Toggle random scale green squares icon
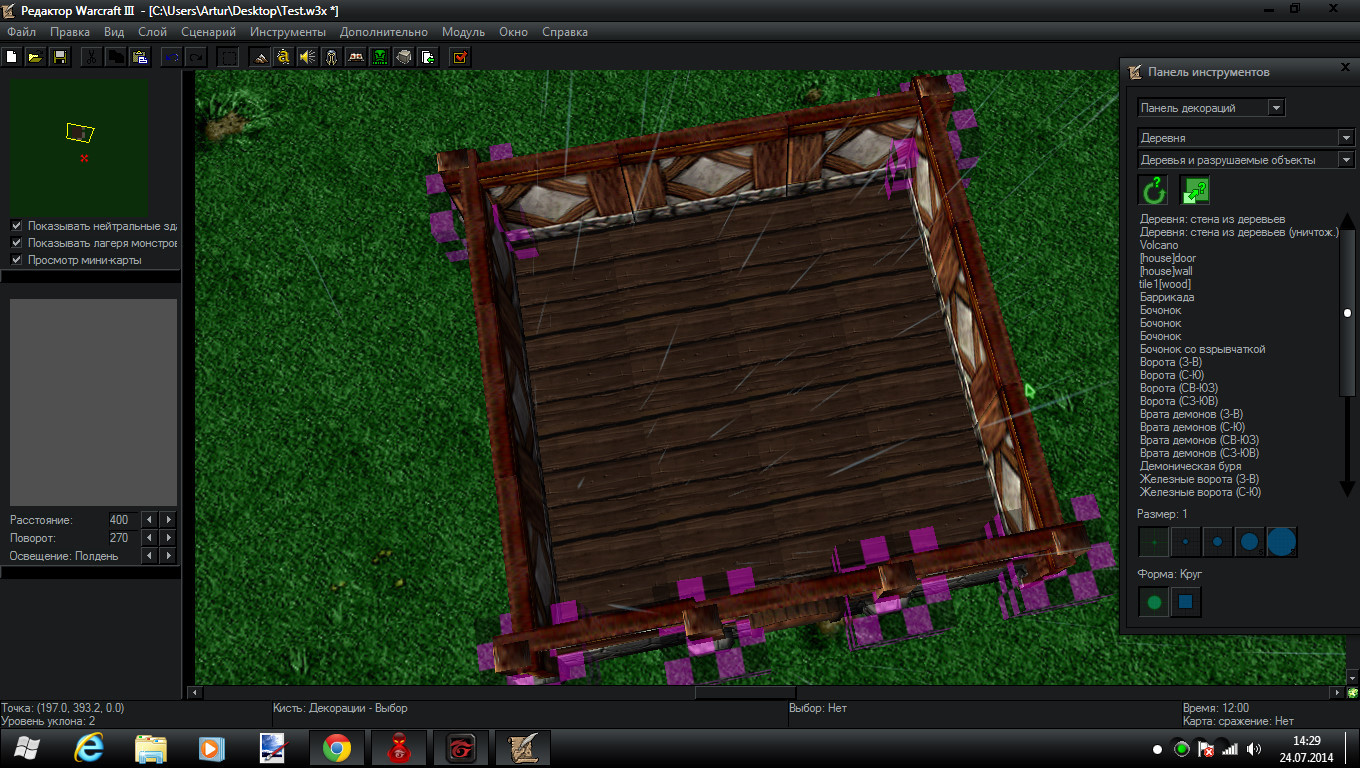The height and width of the screenshot is (768, 1360). coord(1194,190)
